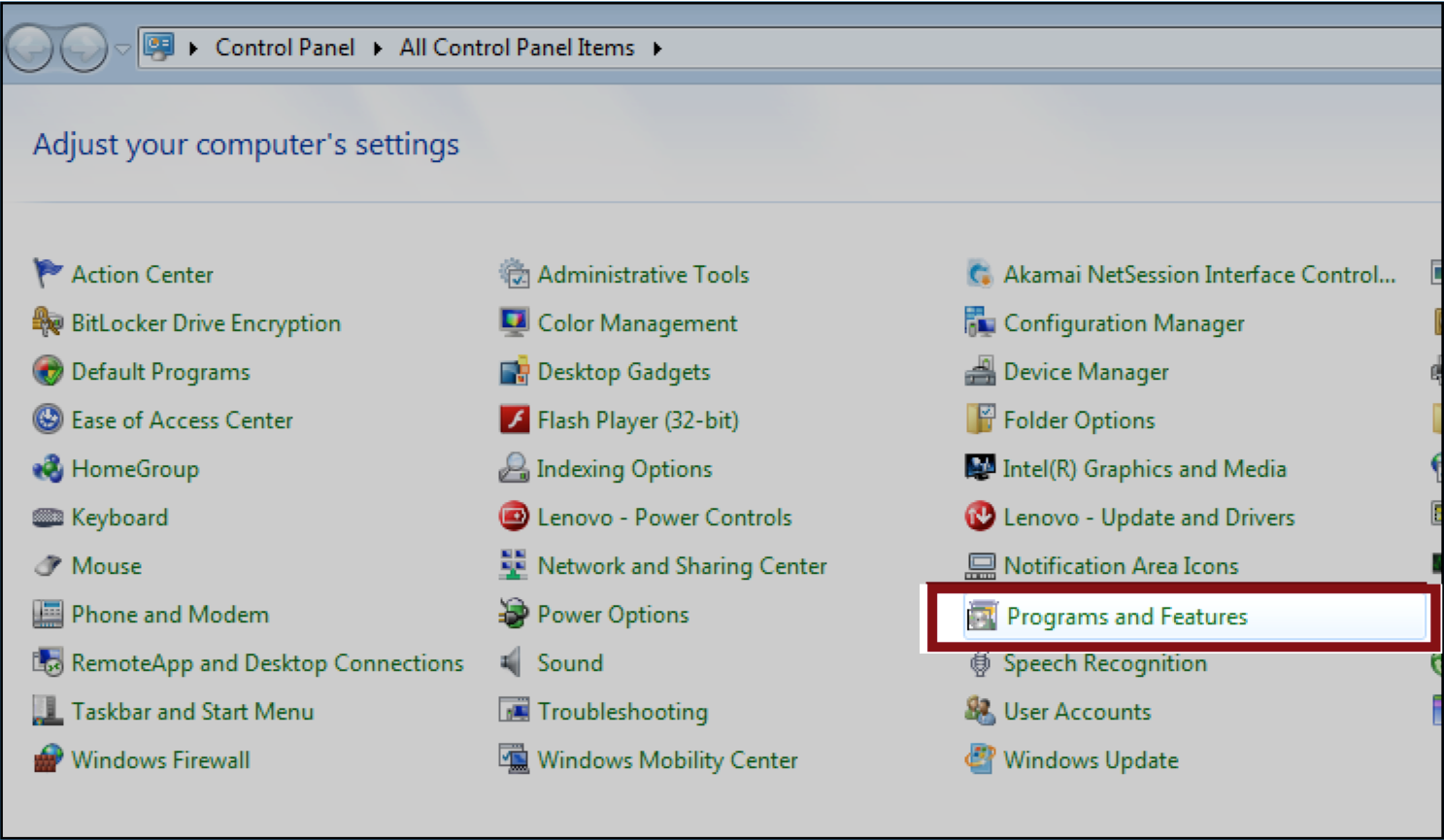Open the Default Programs link
This screenshot has height=840, width=1444.
click(160, 372)
